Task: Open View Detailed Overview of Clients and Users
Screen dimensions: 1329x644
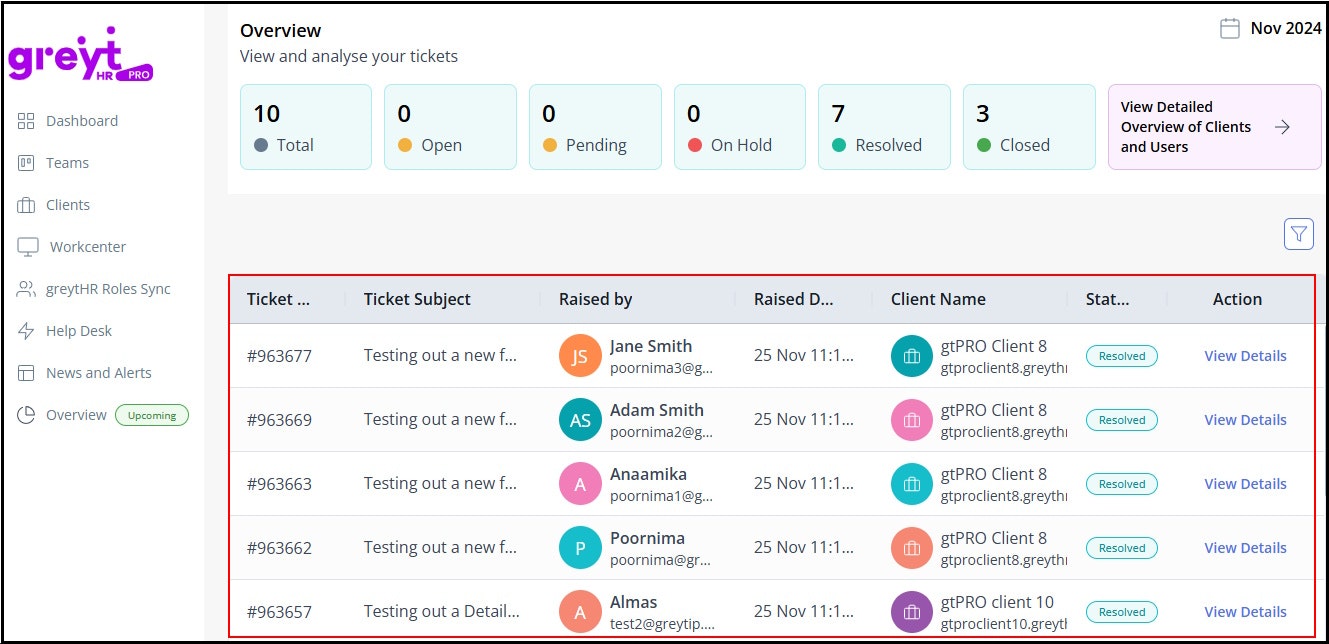Action: click(1214, 127)
